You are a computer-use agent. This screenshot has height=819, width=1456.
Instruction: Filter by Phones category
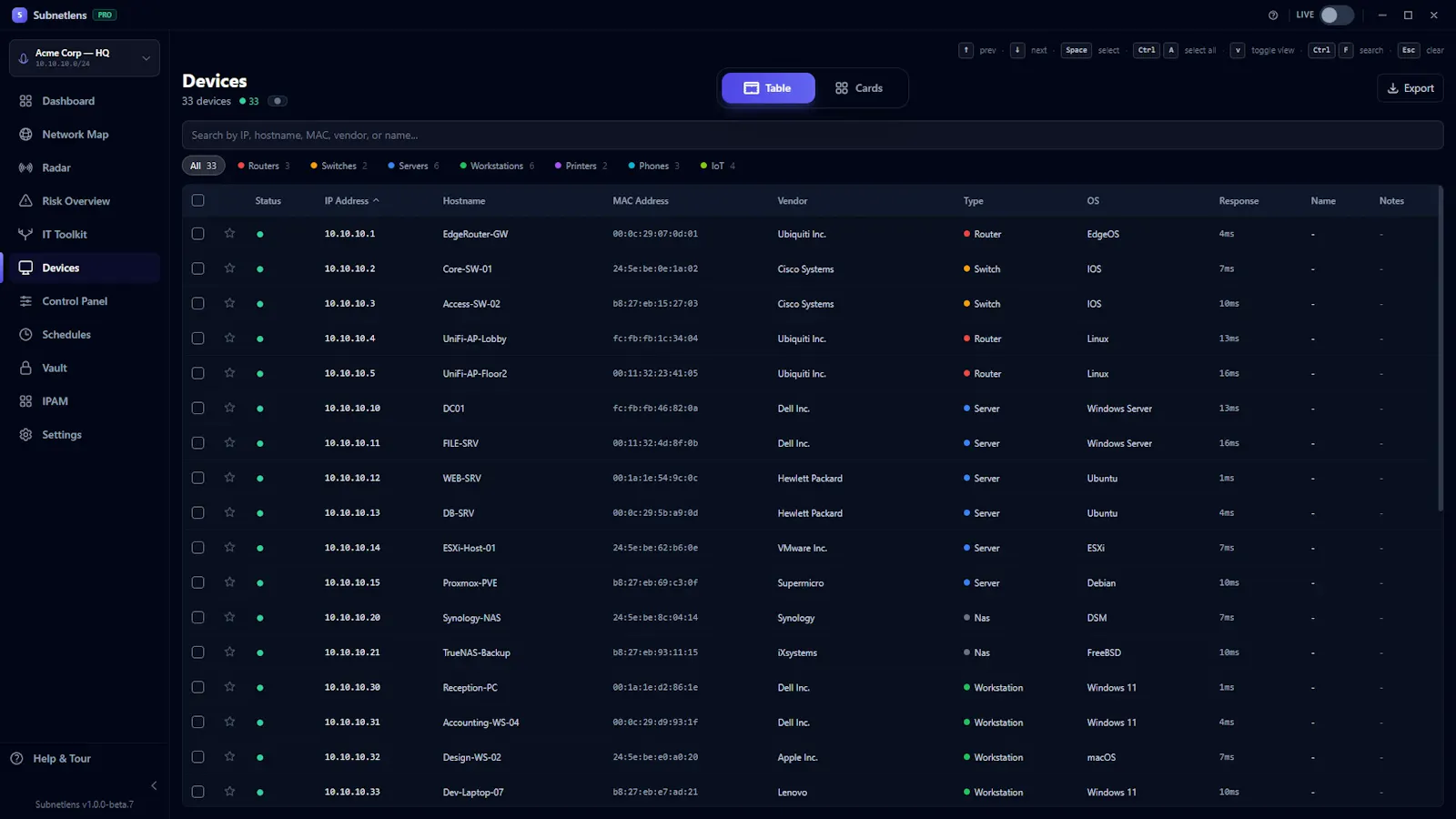(653, 166)
